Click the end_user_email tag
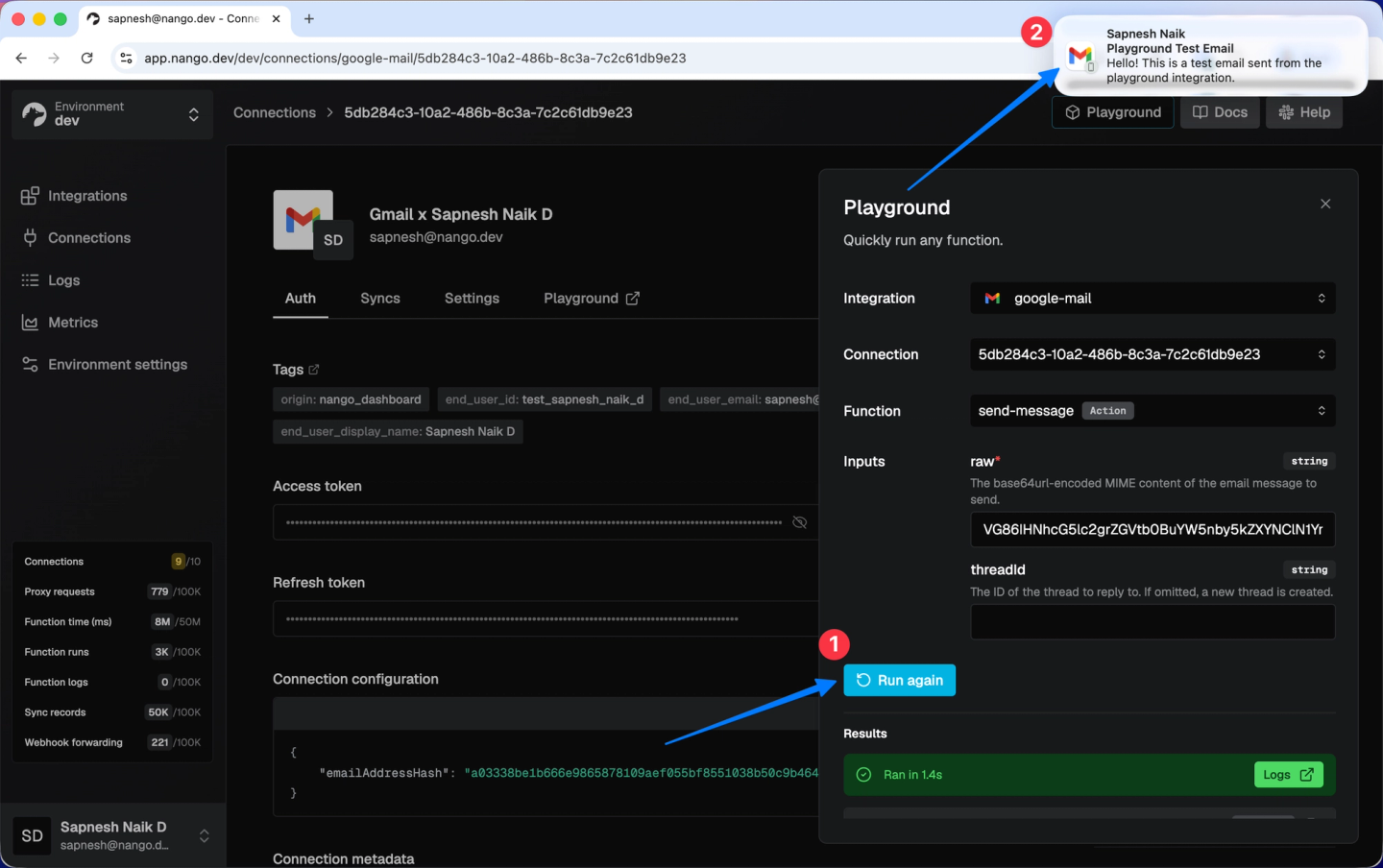 coord(740,399)
